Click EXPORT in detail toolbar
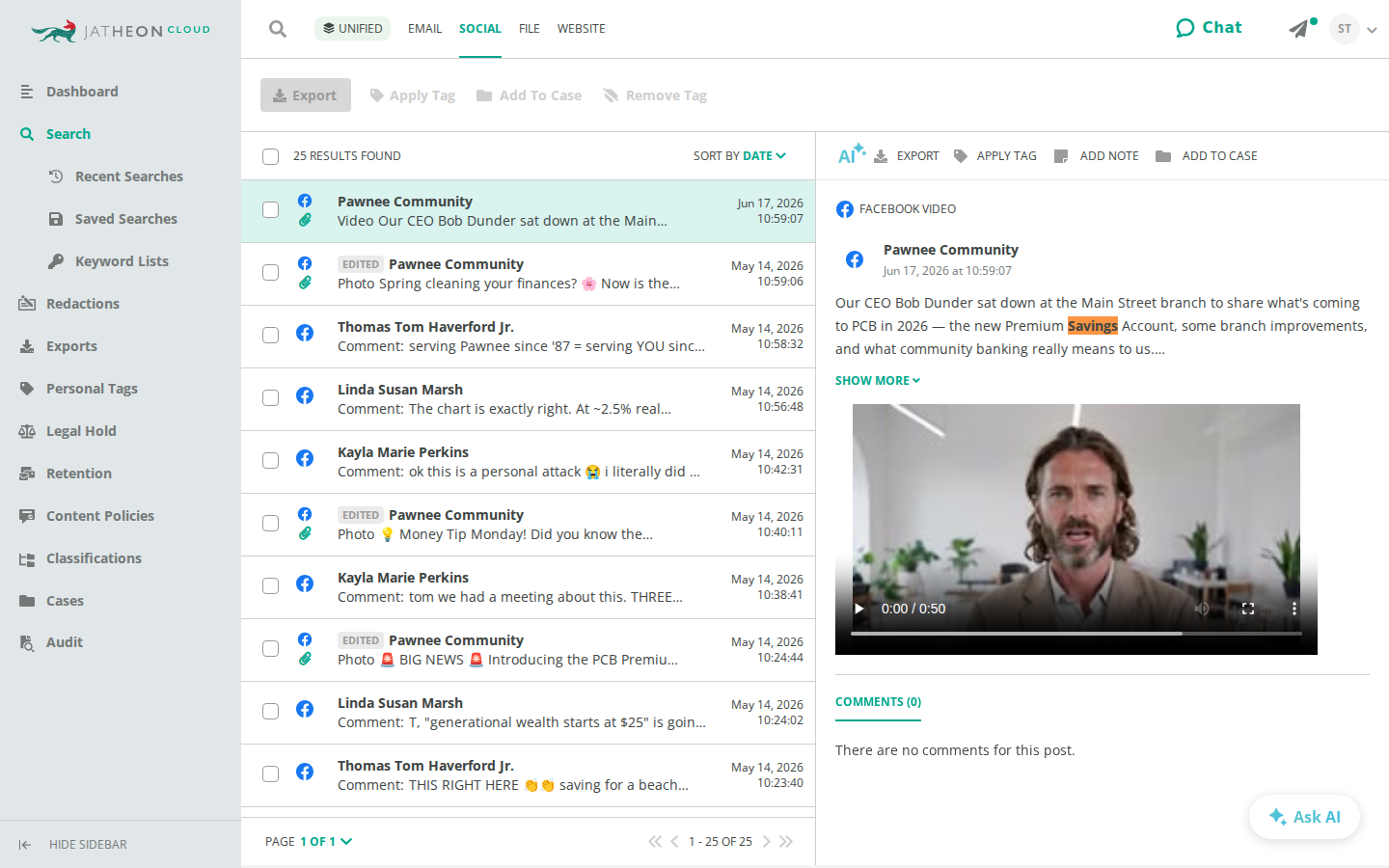1389x868 pixels. pyautogui.click(x=907, y=156)
